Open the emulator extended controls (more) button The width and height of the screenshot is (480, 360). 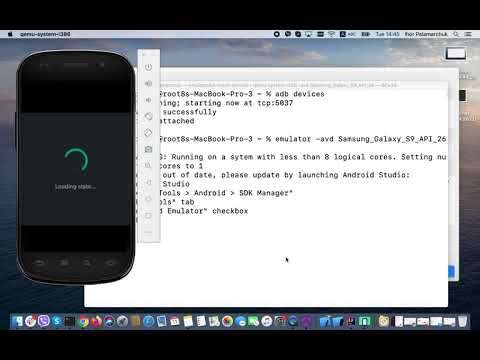point(148,232)
